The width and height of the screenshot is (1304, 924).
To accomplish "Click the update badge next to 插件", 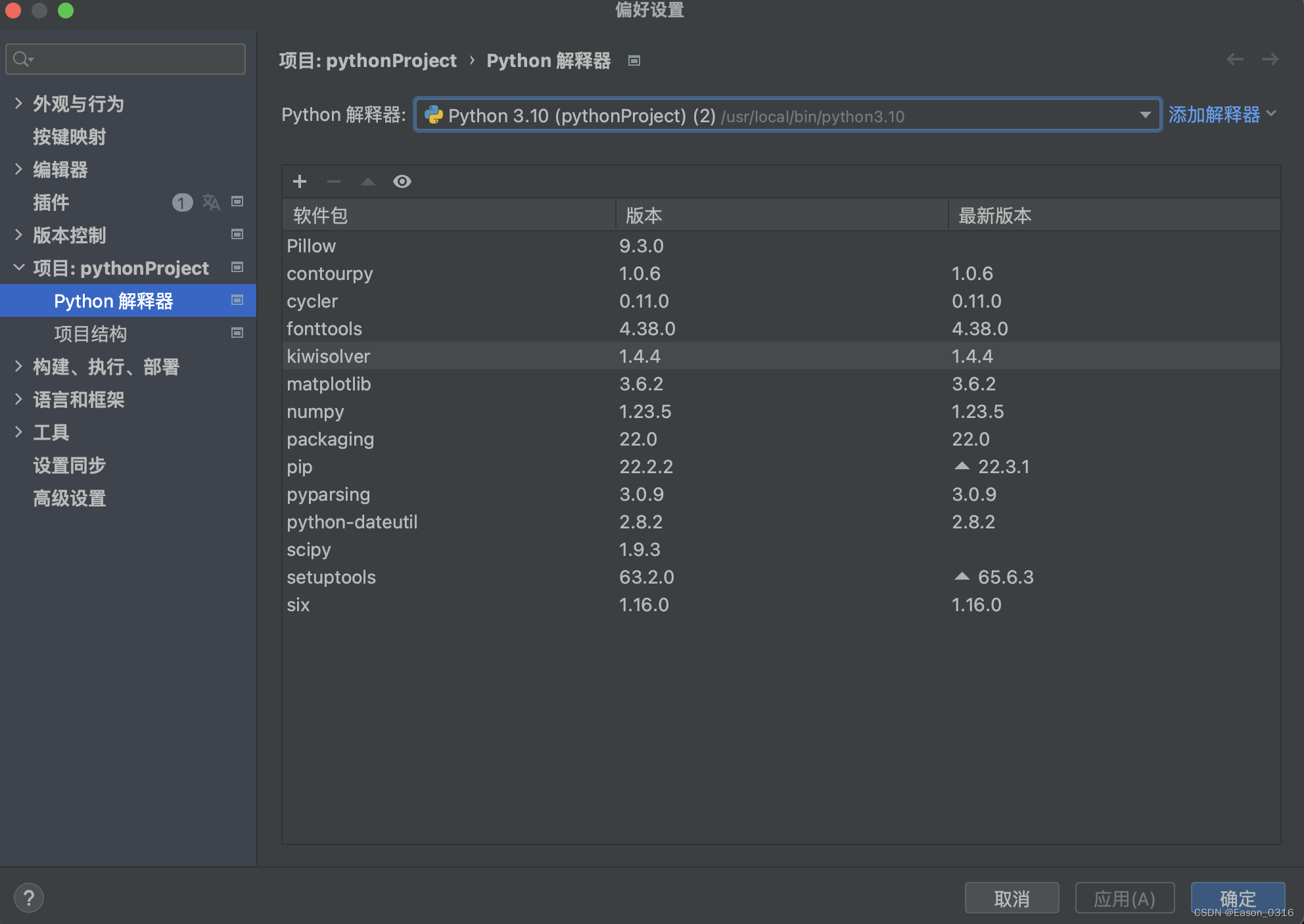I will coord(182,202).
